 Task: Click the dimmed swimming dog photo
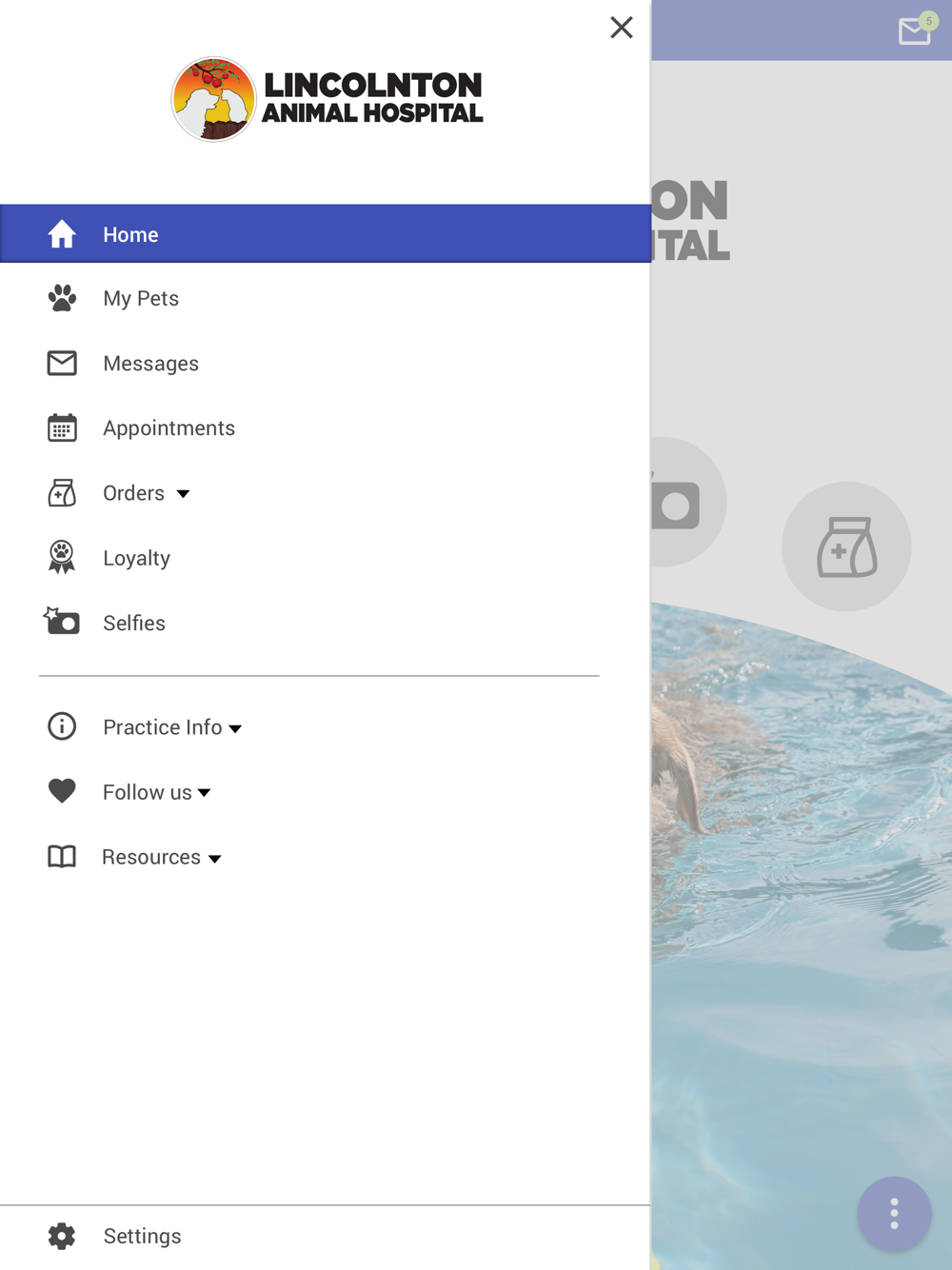[x=802, y=937]
